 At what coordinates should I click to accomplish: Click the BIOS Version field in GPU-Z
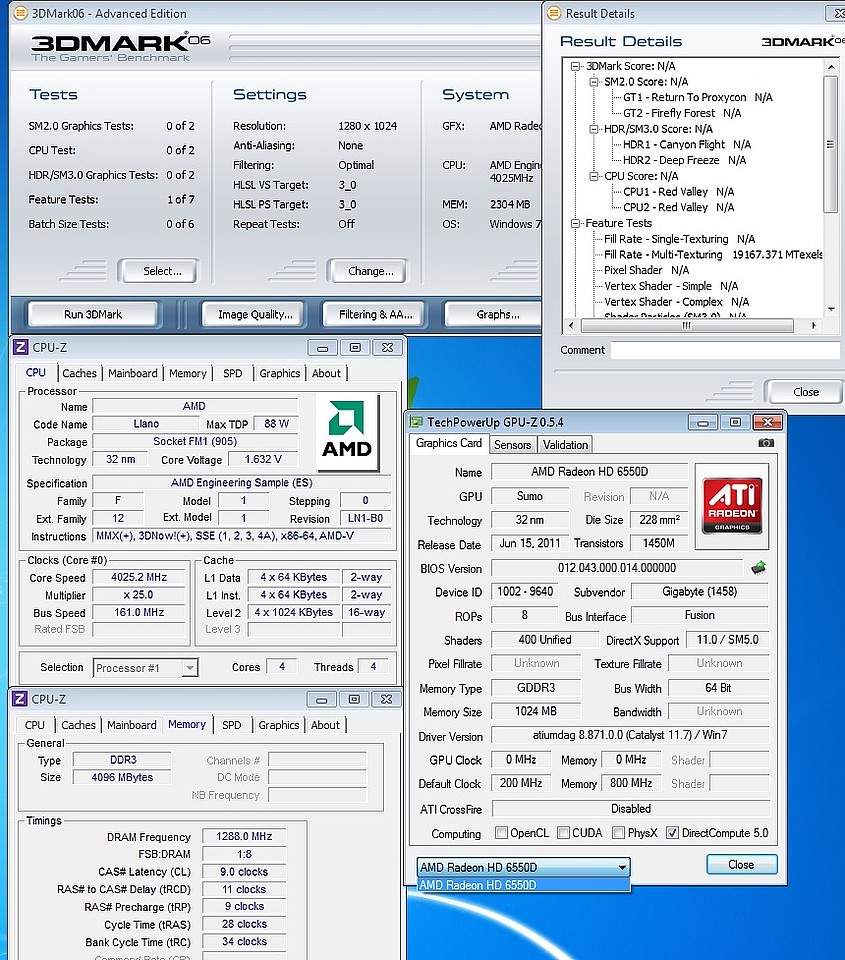(x=617, y=568)
